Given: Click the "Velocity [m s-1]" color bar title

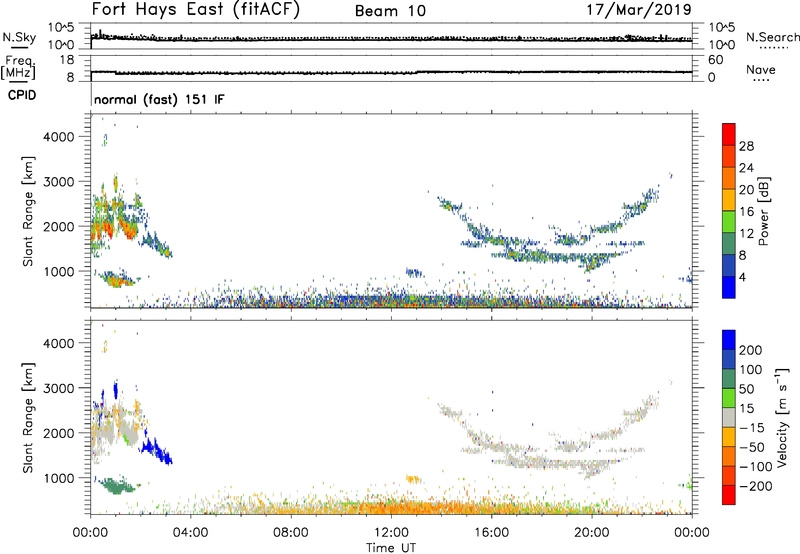Looking at the screenshot, I should 782,418.
